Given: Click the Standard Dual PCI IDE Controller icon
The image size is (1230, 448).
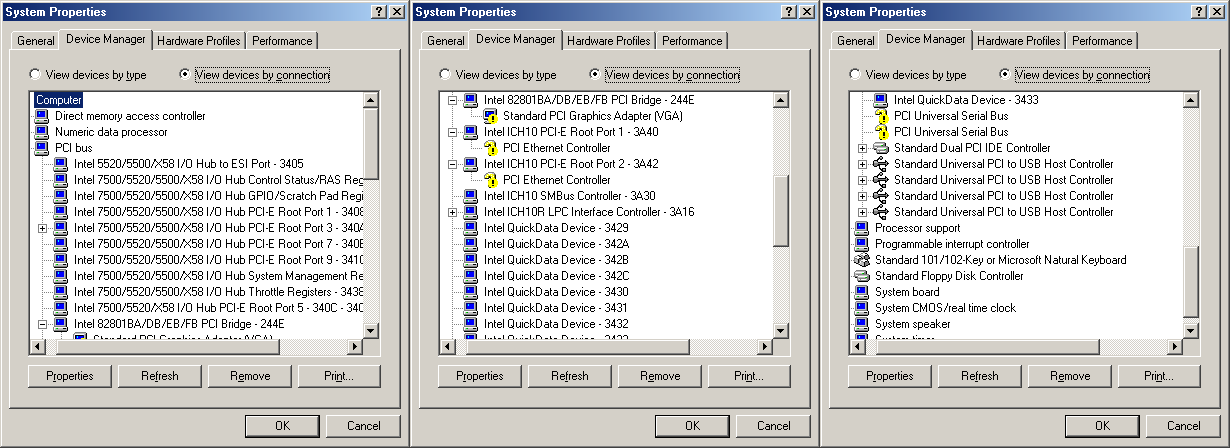Looking at the screenshot, I should coord(881,148).
